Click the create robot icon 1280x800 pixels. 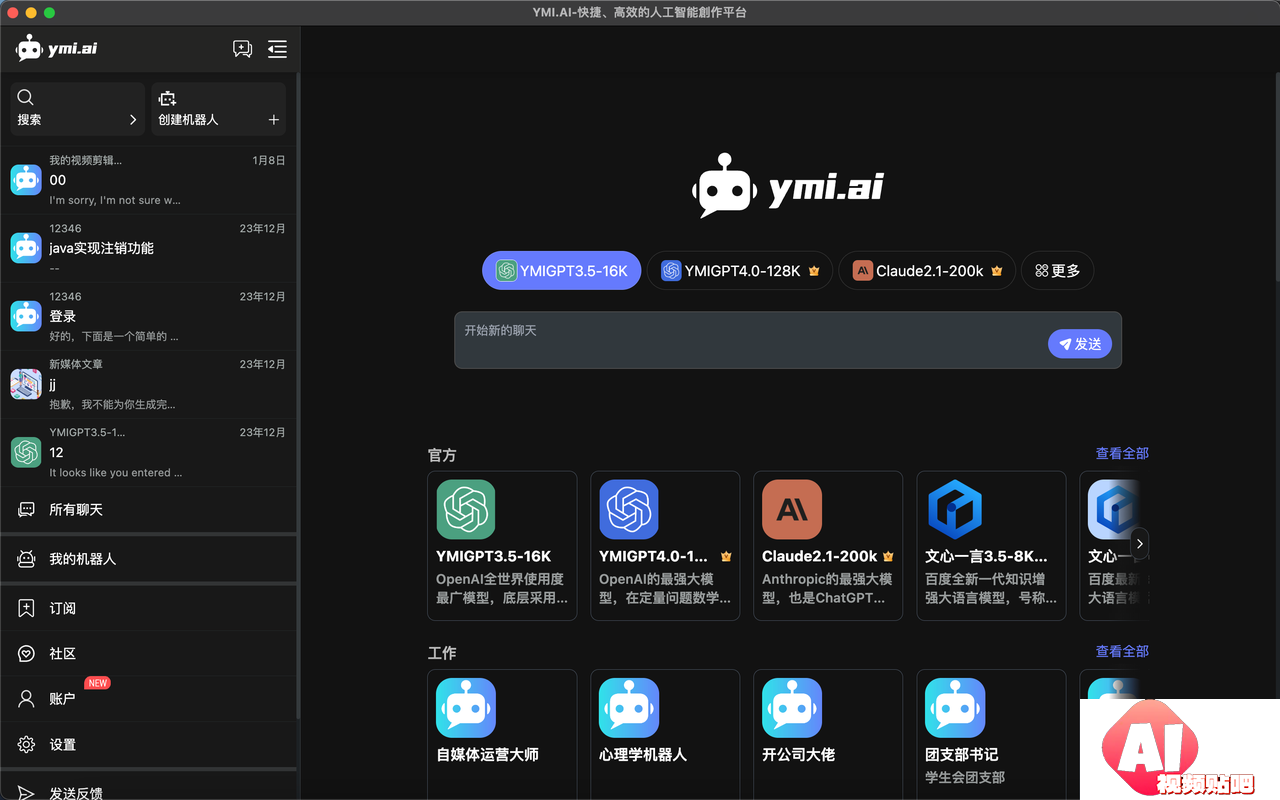(x=167, y=97)
